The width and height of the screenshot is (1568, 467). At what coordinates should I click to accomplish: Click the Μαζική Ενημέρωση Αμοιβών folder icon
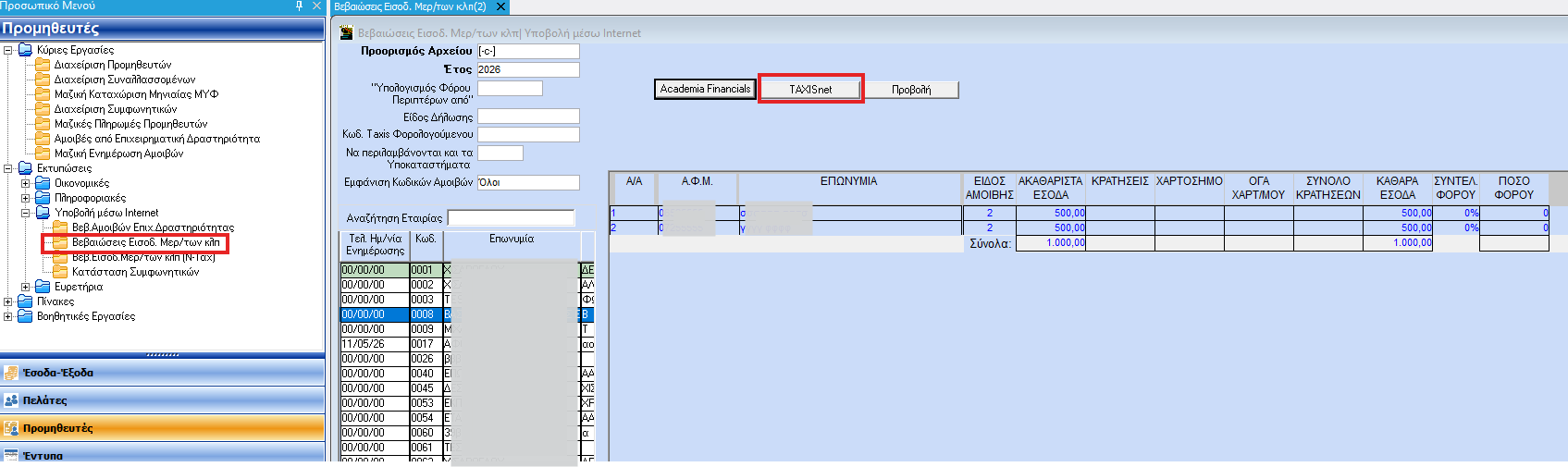(43, 154)
